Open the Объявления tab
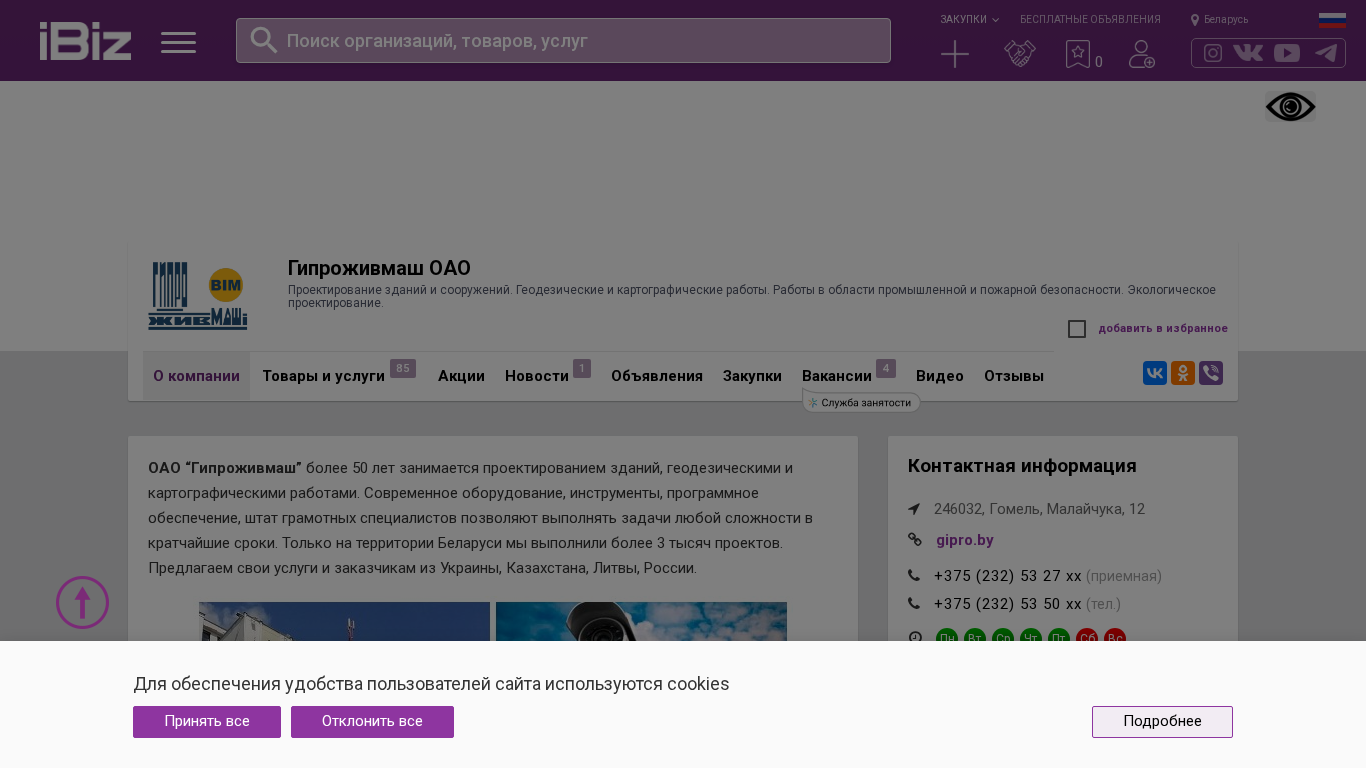 click(657, 376)
